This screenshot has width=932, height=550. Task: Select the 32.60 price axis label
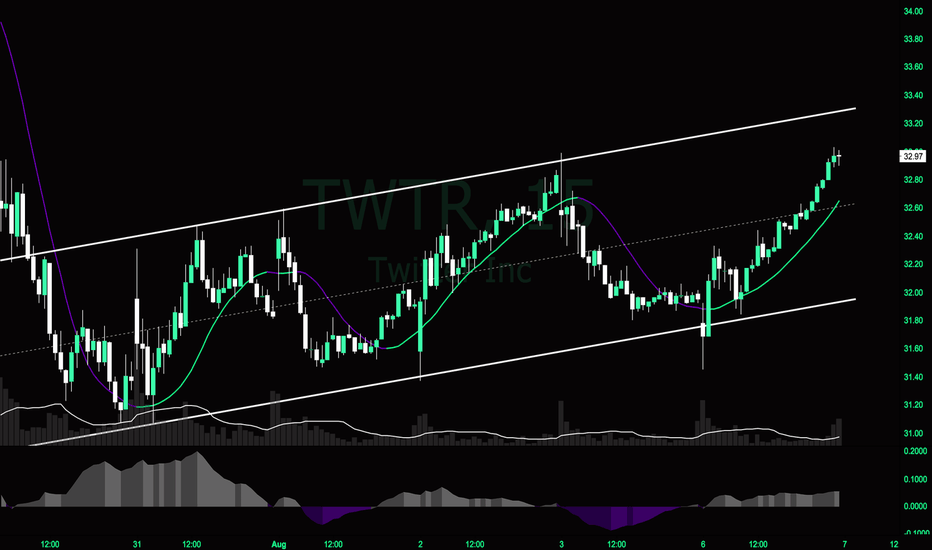[x=913, y=208]
